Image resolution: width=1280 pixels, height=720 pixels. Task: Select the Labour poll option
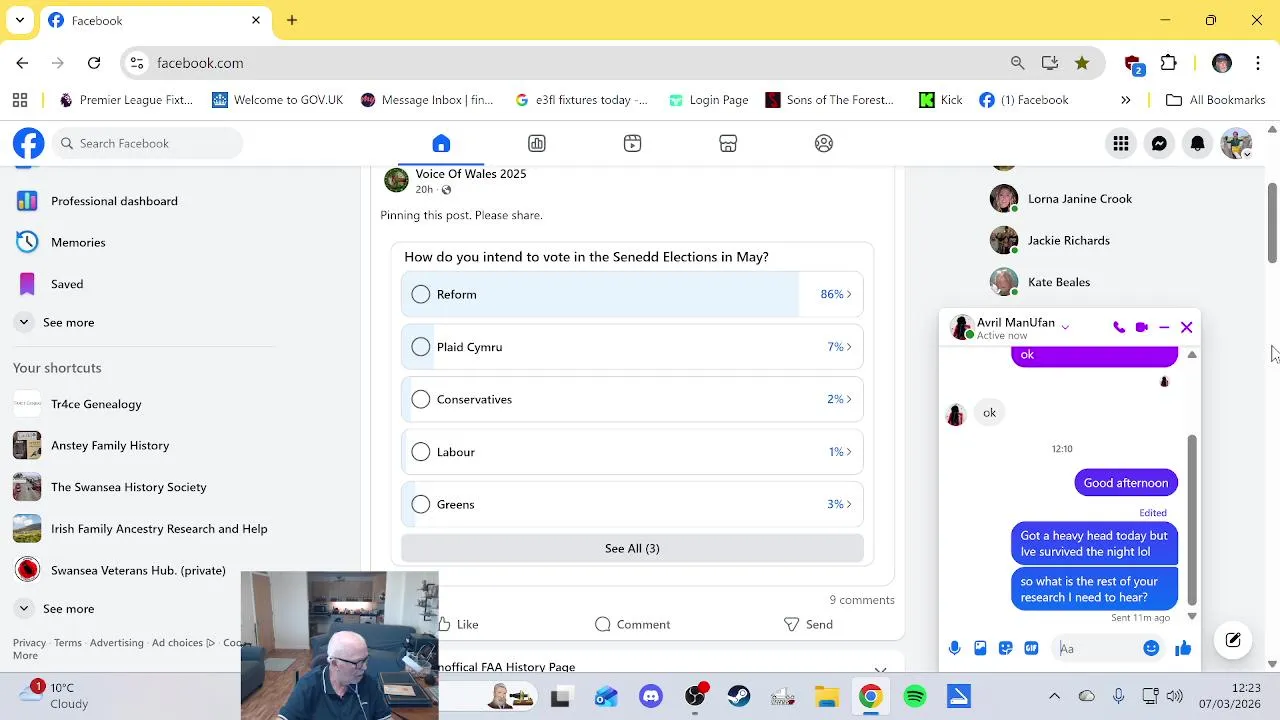(421, 452)
